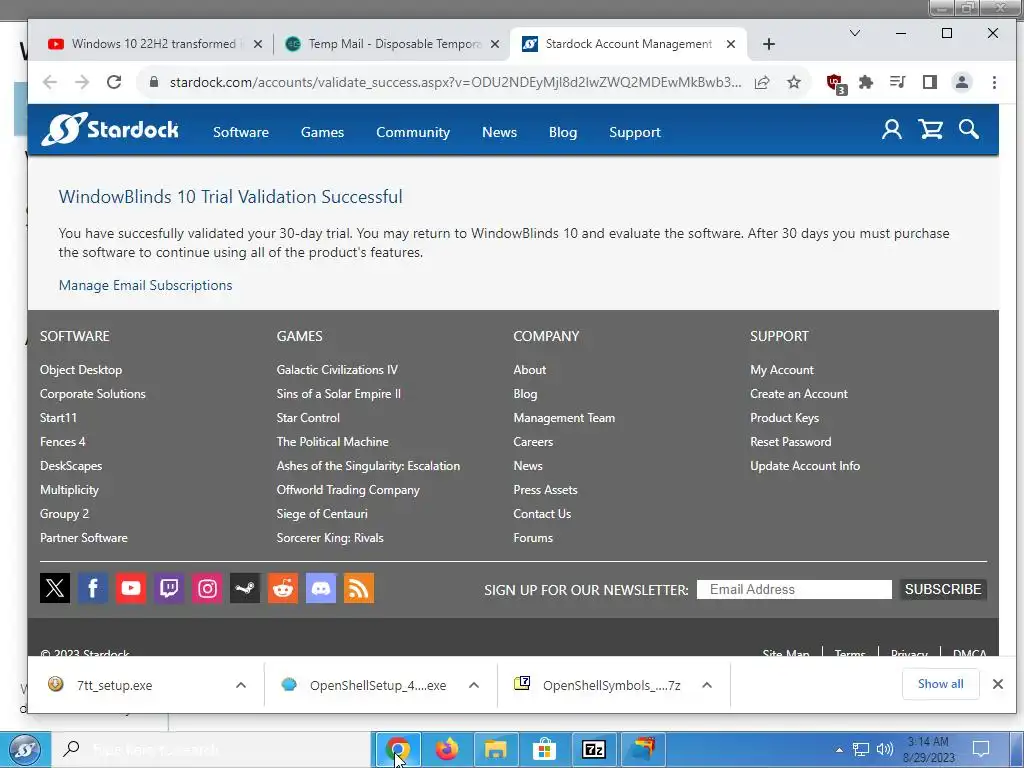Viewport: 1024px width, 768px height.
Task: Go back using browser back arrow
Action: pos(50,82)
